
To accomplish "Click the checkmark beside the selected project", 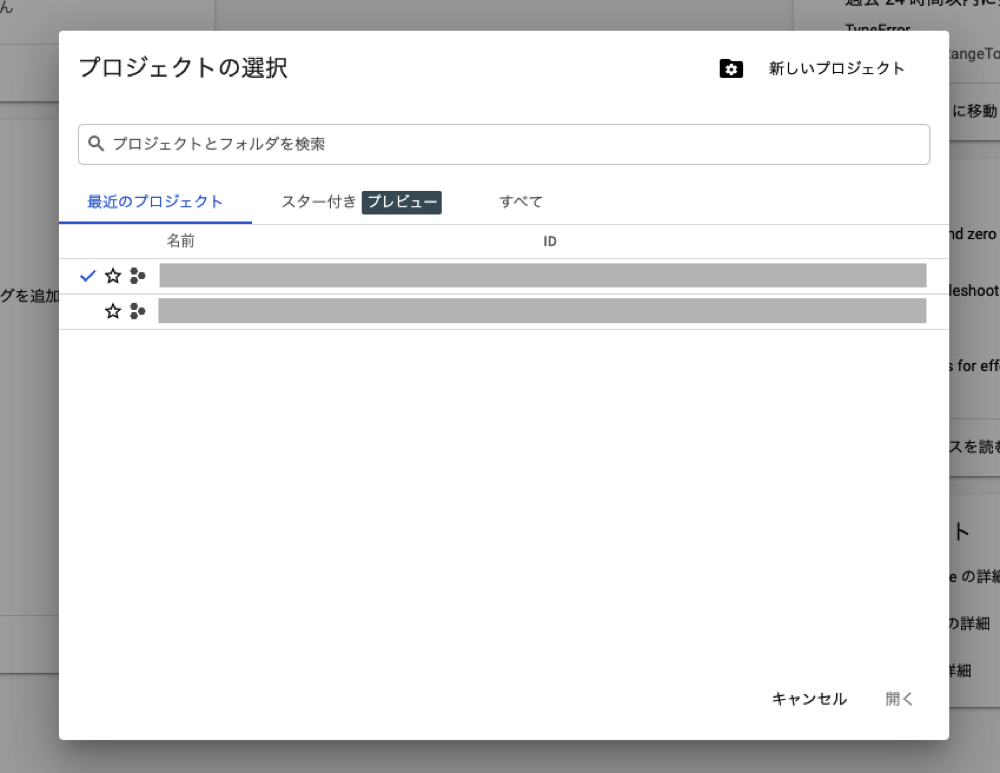I will tap(88, 275).
